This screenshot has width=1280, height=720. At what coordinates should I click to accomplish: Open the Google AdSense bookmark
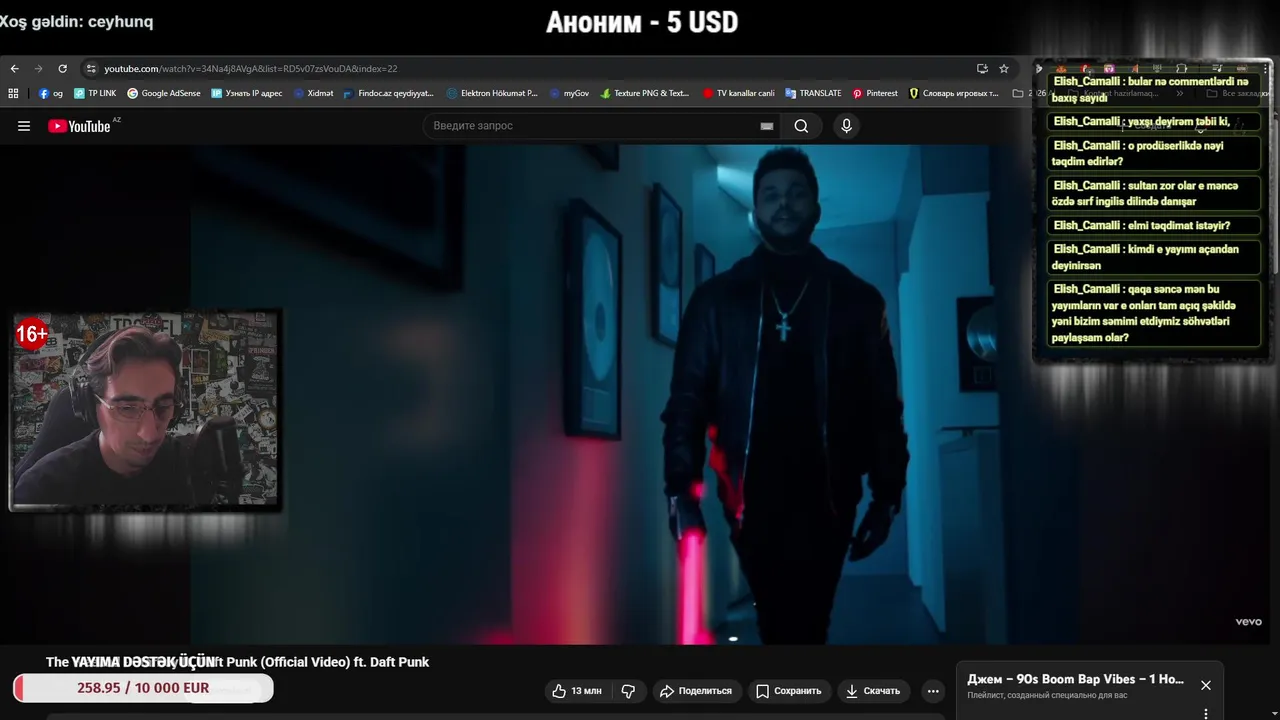click(x=164, y=93)
